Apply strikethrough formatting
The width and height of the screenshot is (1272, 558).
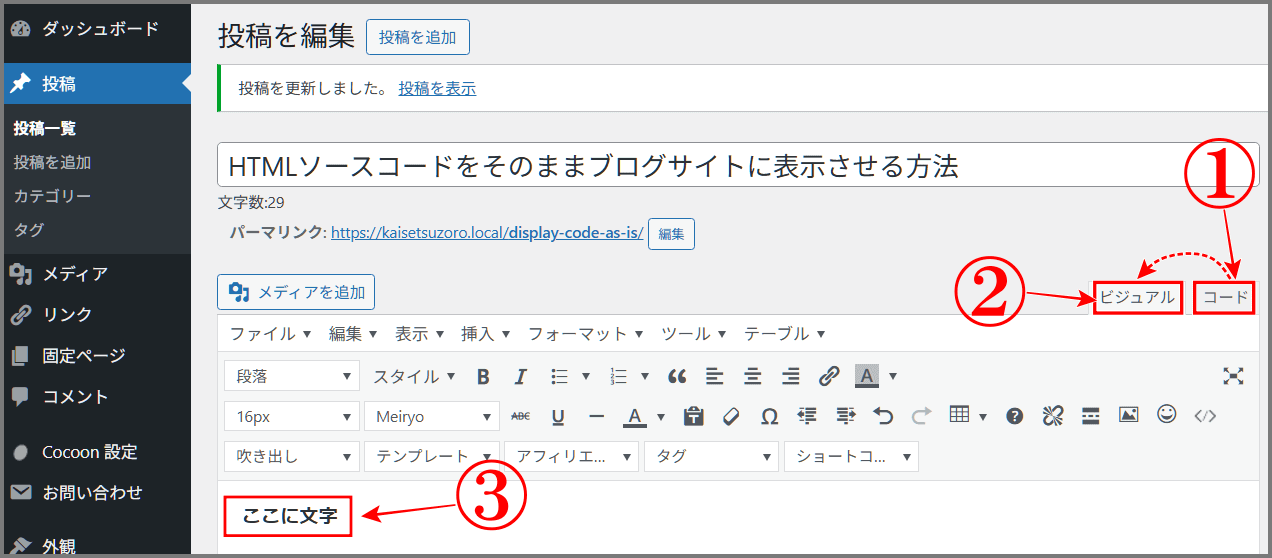click(x=520, y=416)
